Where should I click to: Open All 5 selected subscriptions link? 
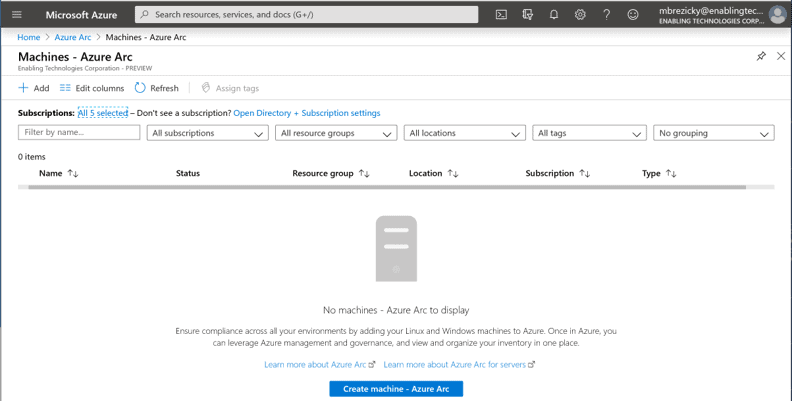pyautogui.click(x=103, y=113)
